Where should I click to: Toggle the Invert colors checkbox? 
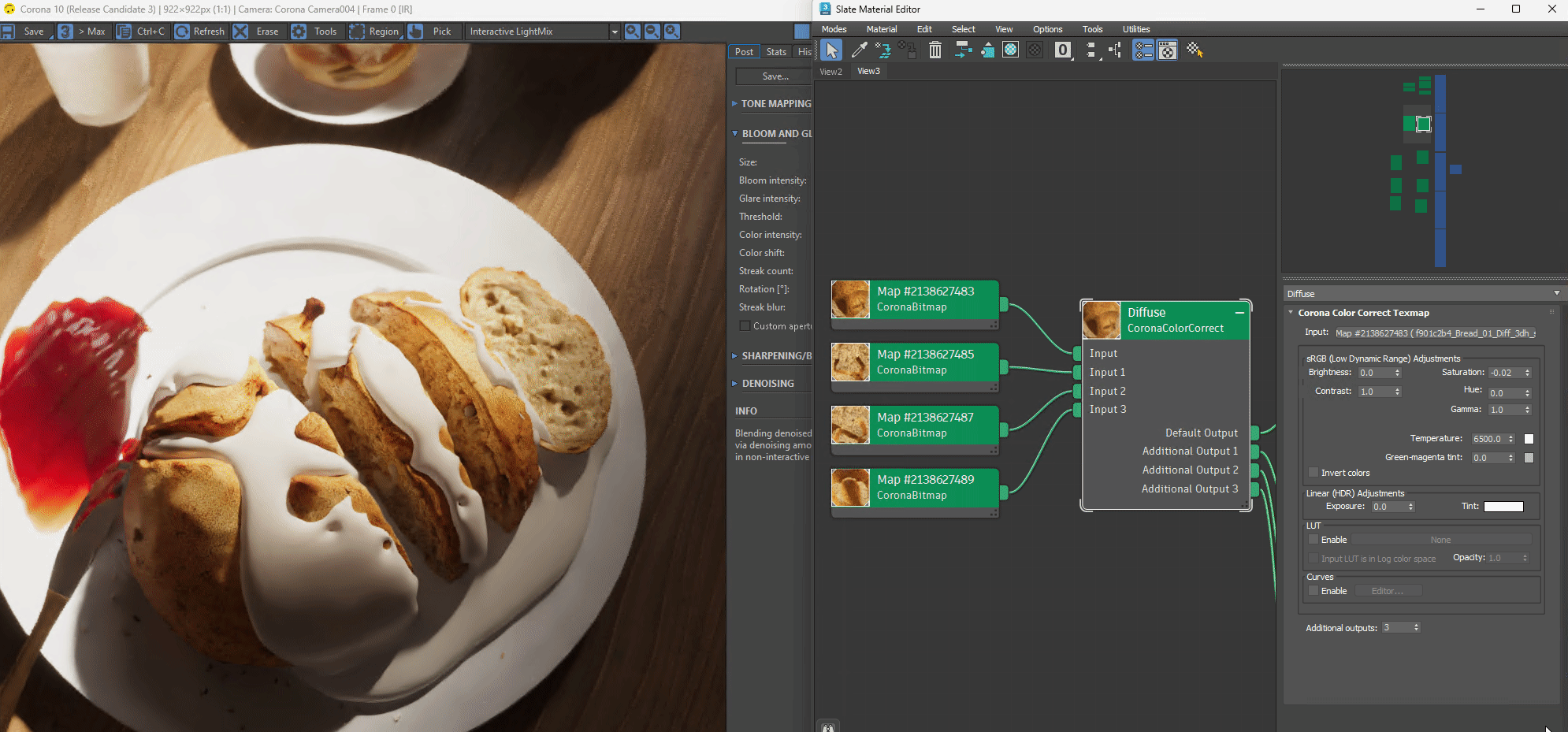point(1313,473)
